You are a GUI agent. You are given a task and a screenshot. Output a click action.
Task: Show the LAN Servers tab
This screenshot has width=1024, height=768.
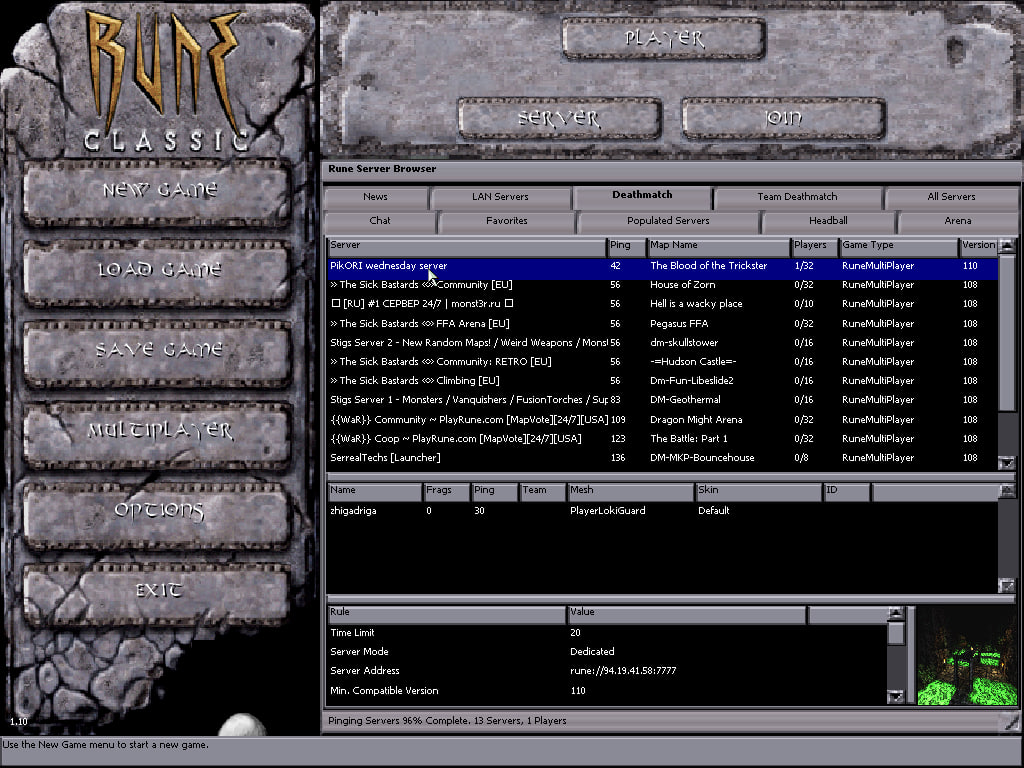pos(500,197)
